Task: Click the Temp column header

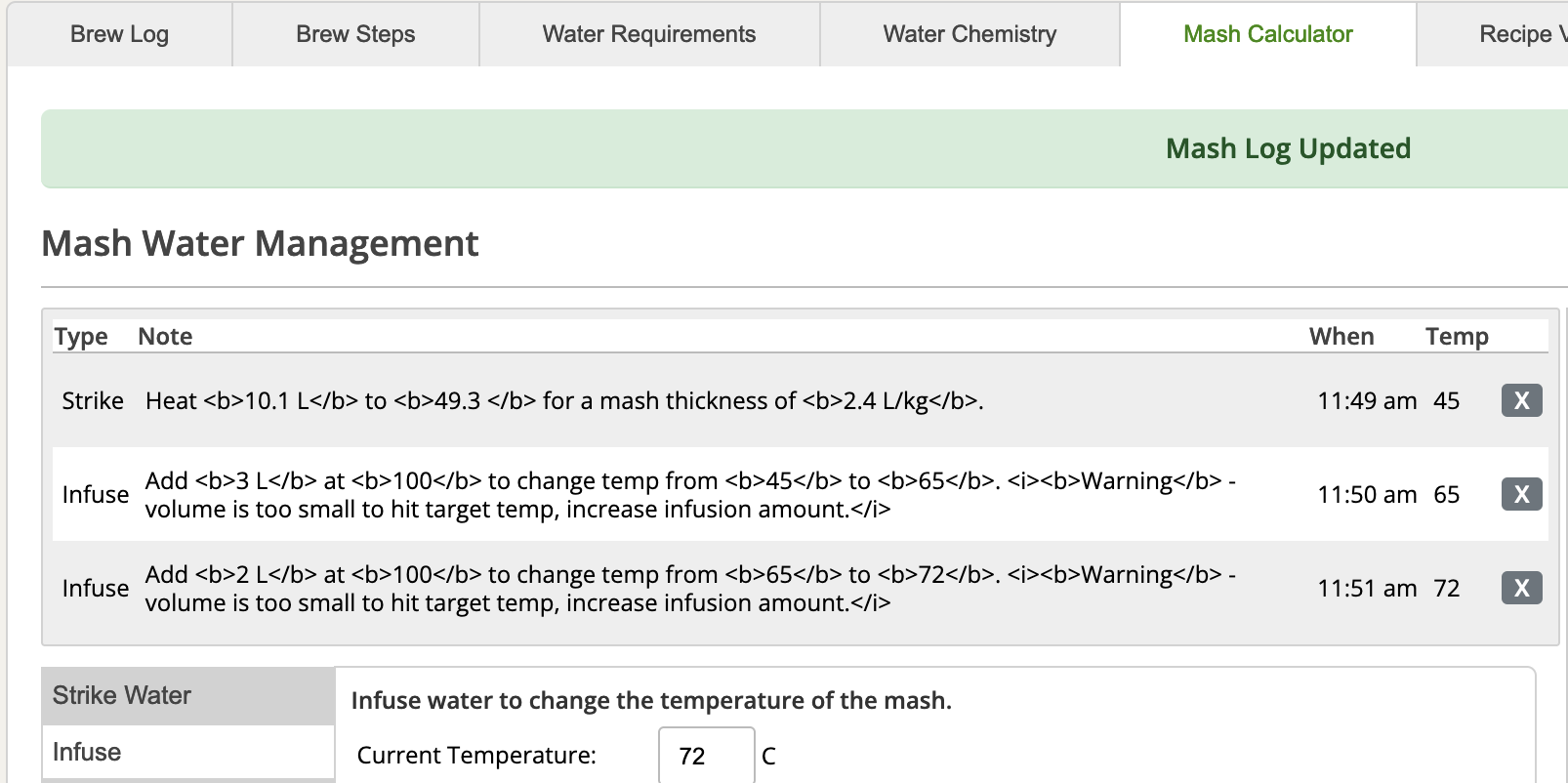Action: coord(1456,337)
